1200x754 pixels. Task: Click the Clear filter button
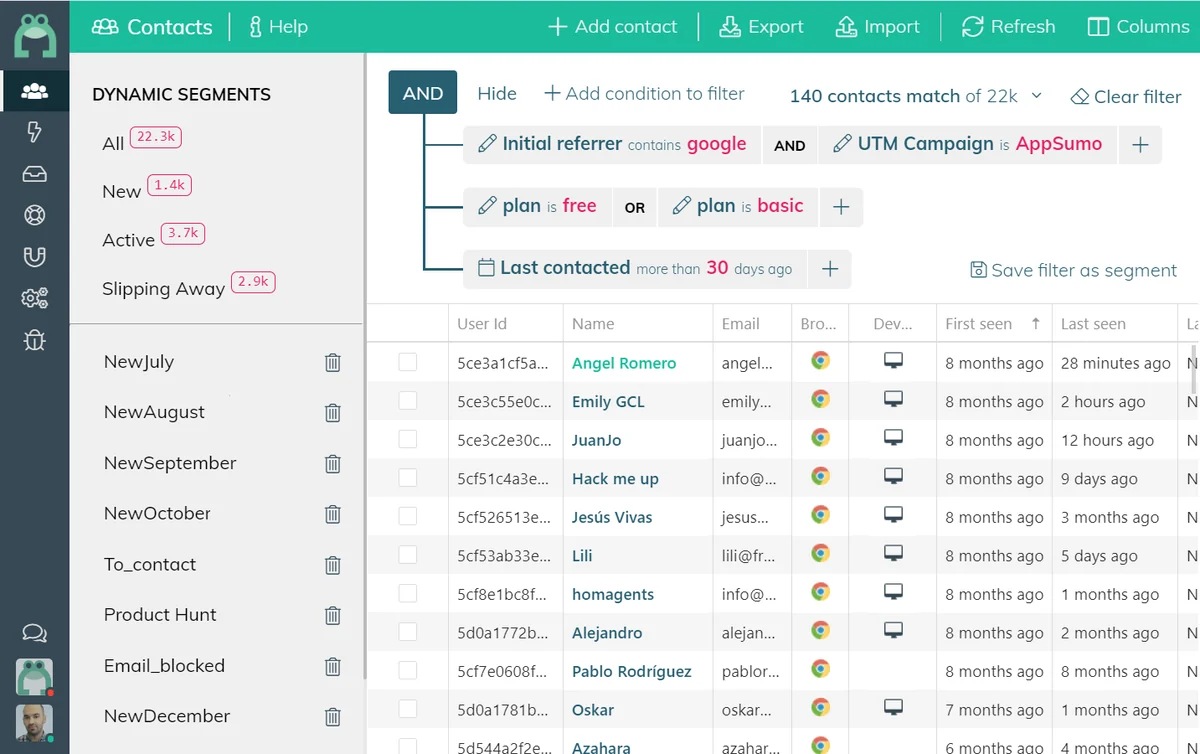[1126, 97]
